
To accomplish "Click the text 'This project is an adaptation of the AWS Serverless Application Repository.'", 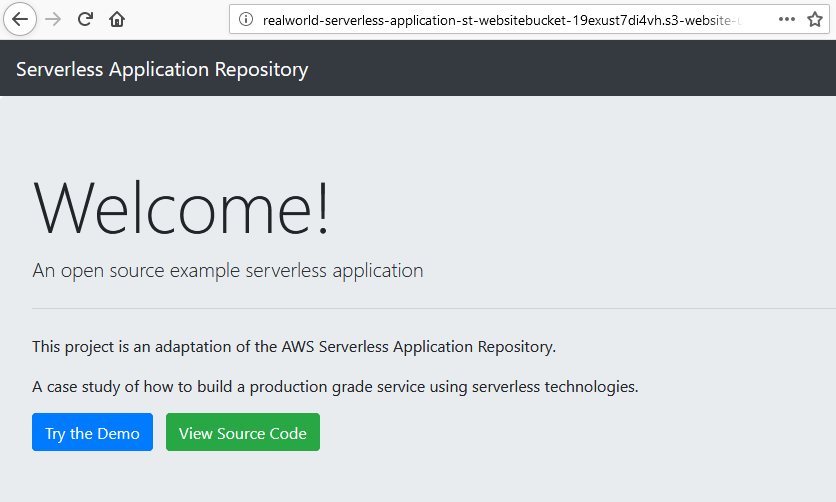I will click(294, 347).
